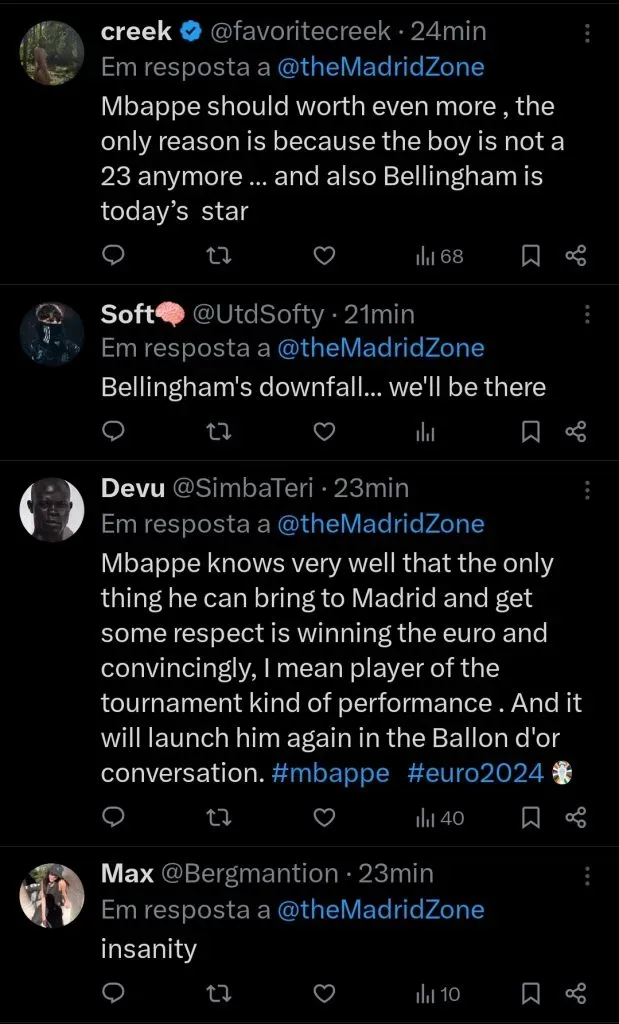View analytics on Devu's tweet

pyautogui.click(x=440, y=818)
